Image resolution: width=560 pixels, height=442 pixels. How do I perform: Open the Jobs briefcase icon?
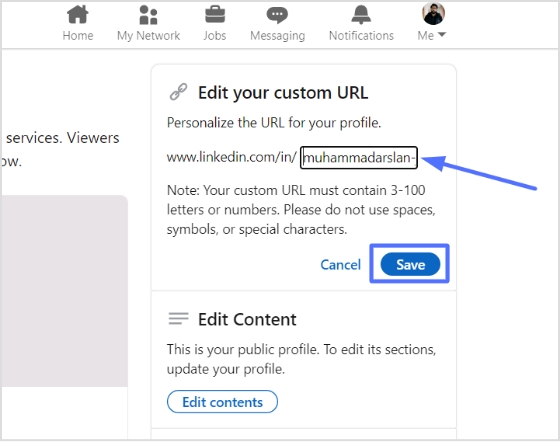(x=215, y=15)
